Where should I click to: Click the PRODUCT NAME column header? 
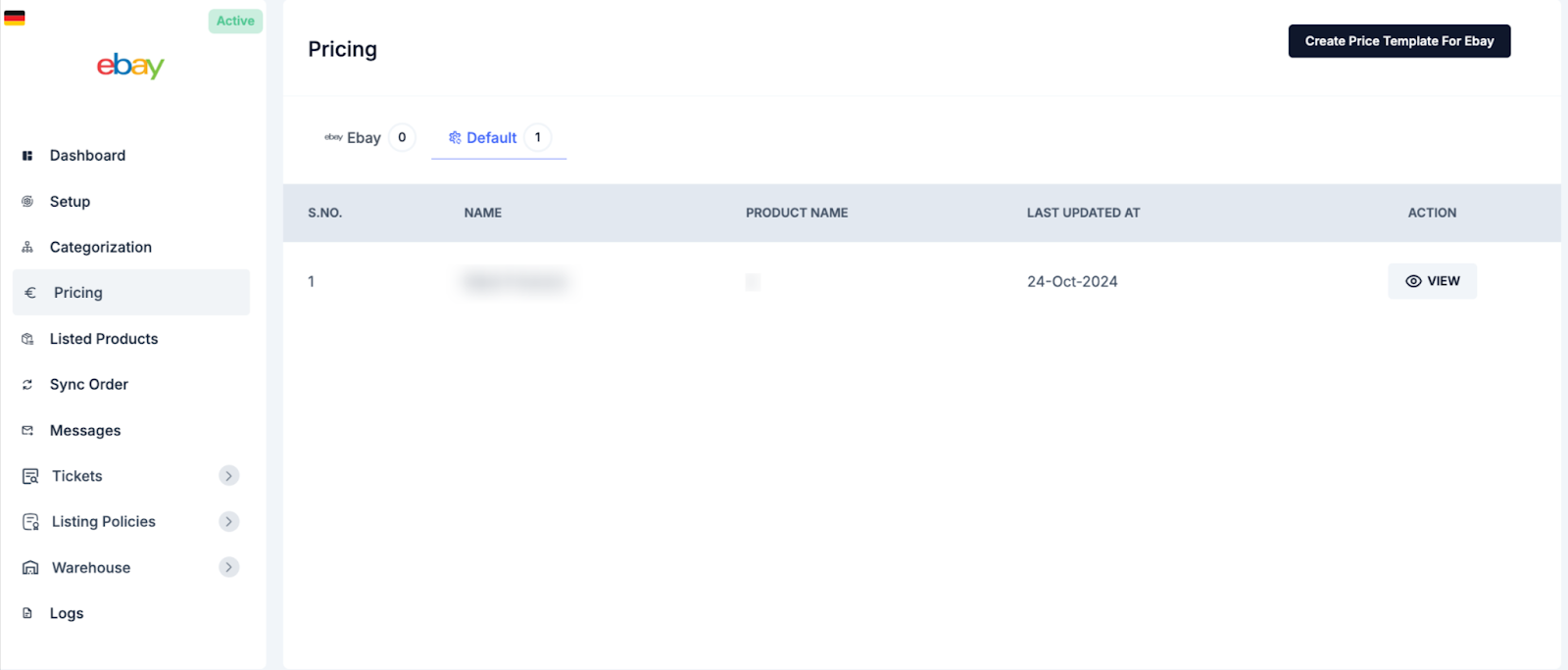point(797,213)
